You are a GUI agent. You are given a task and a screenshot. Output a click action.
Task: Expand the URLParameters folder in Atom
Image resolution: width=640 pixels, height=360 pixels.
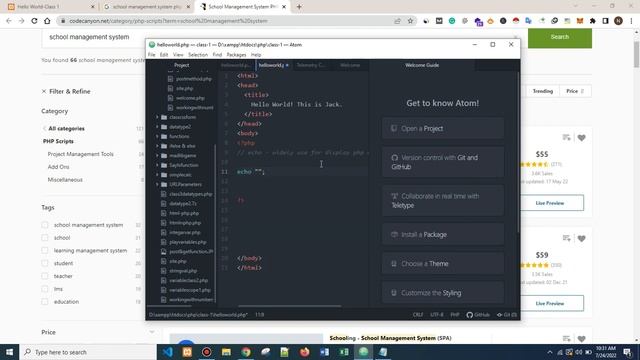point(157,184)
